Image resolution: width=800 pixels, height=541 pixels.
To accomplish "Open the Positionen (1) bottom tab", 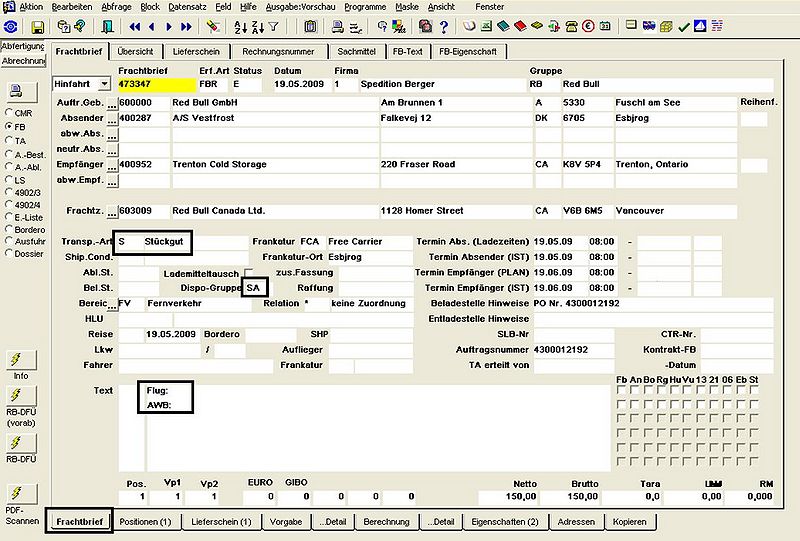I will [x=145, y=522].
